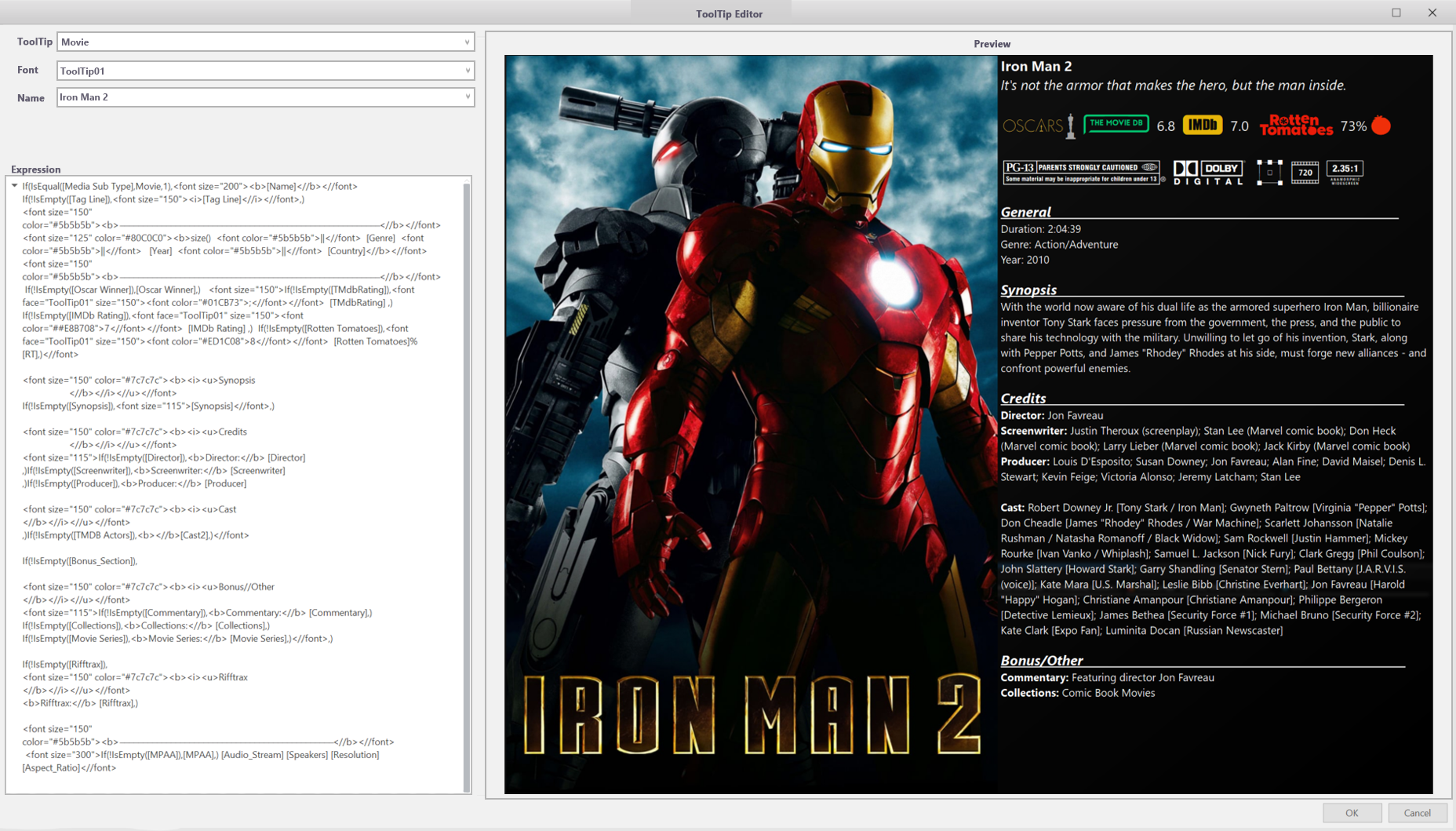1456x831 pixels.
Task: Click the Synopsis section heading
Action: pos(1028,290)
